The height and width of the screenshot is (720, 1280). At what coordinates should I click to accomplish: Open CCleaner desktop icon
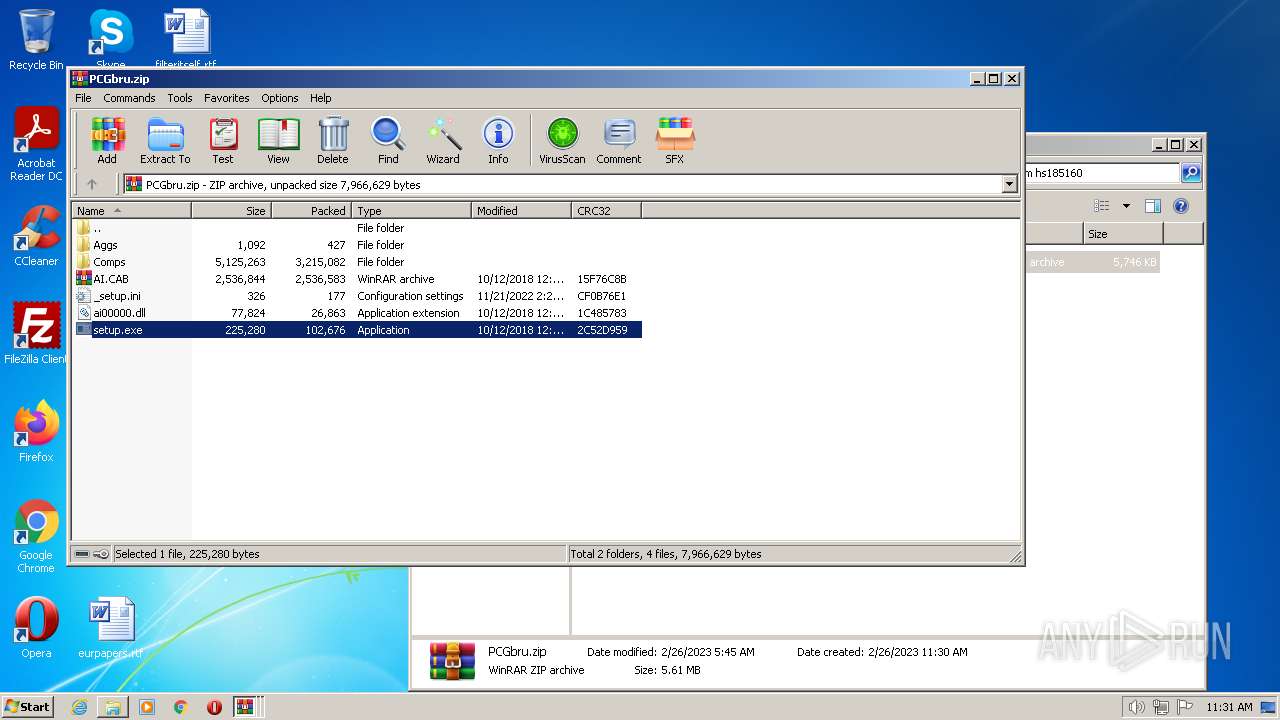point(36,236)
